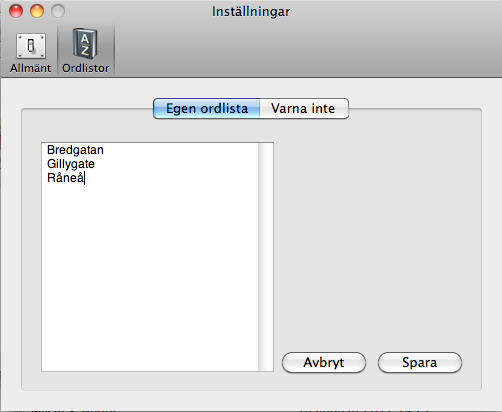Image resolution: width=502 pixels, height=412 pixels.
Task: Cancel changes with the Avbryt button
Action: click(324, 362)
